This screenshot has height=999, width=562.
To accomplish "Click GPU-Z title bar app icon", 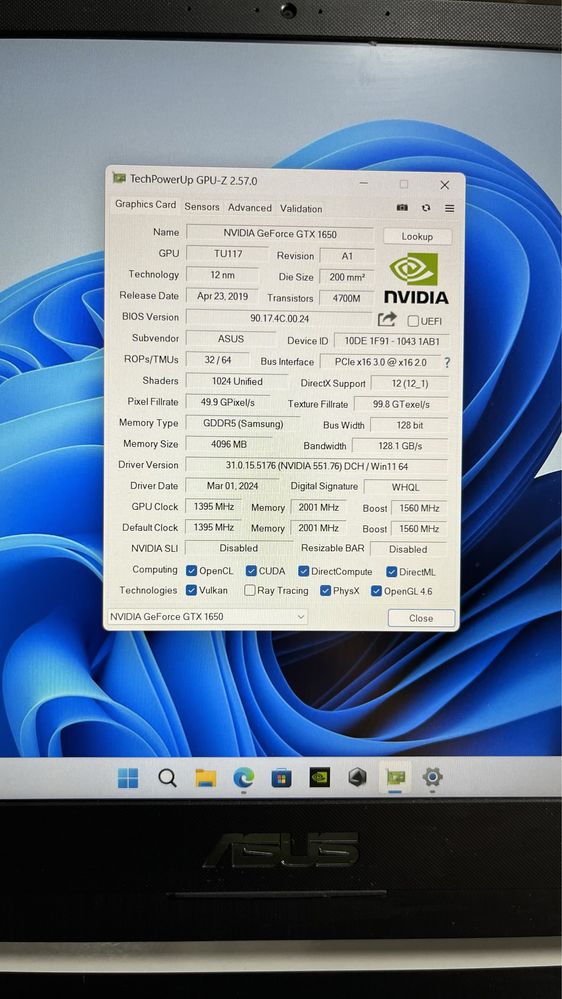I will [119, 178].
